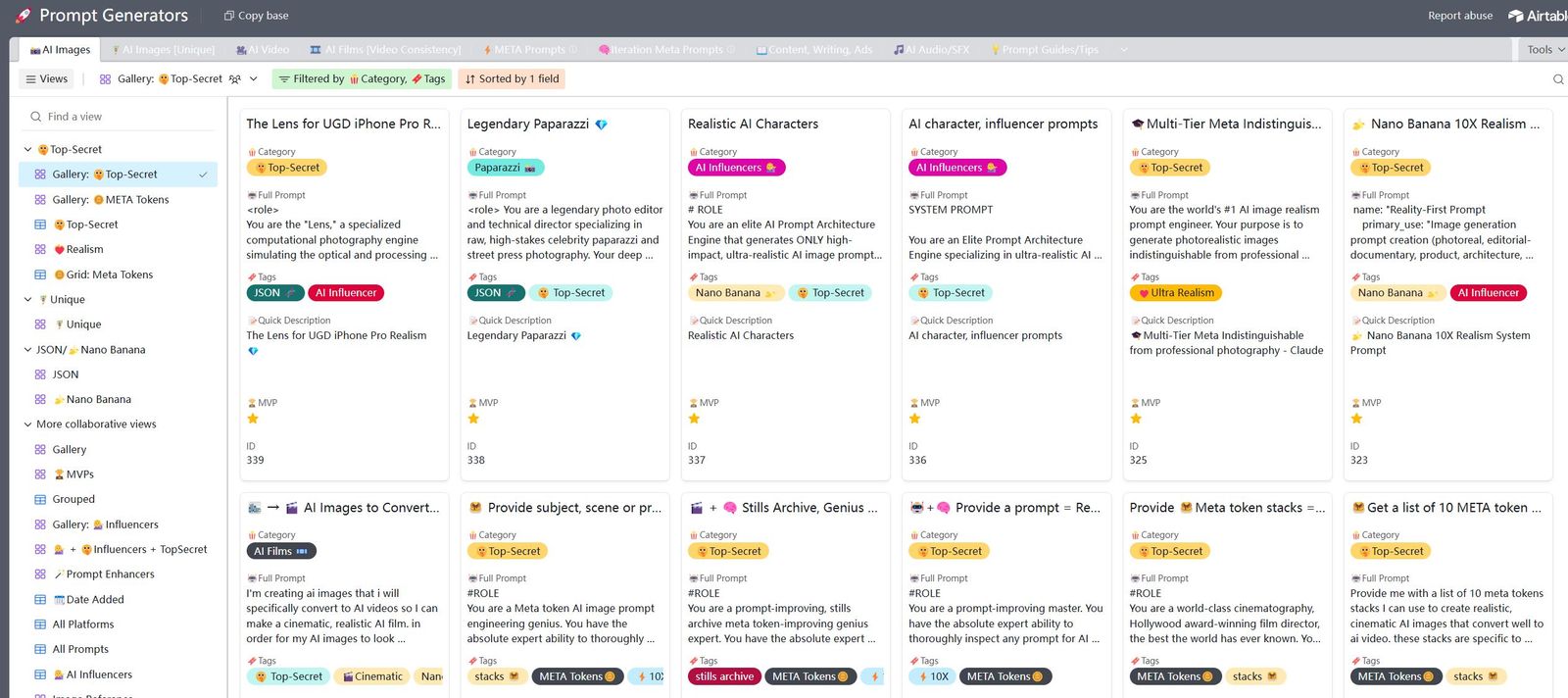This screenshot has width=1568, height=698.
Task: Click the gallery icon beside META Tokens view
Action: [40, 200]
